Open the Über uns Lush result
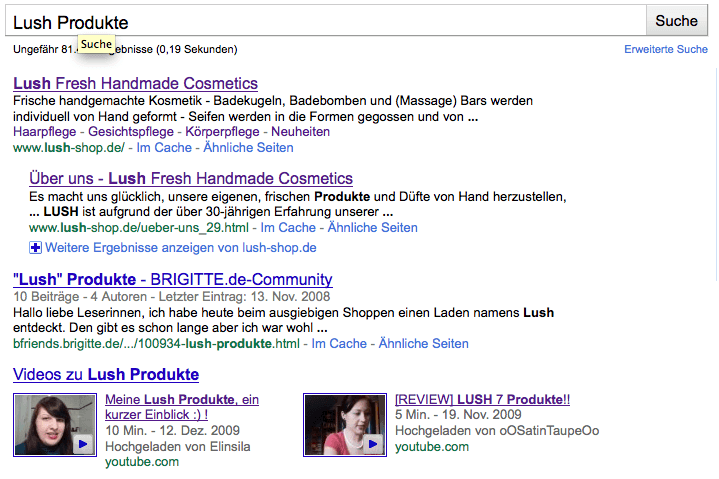The image size is (719, 479). [191, 178]
